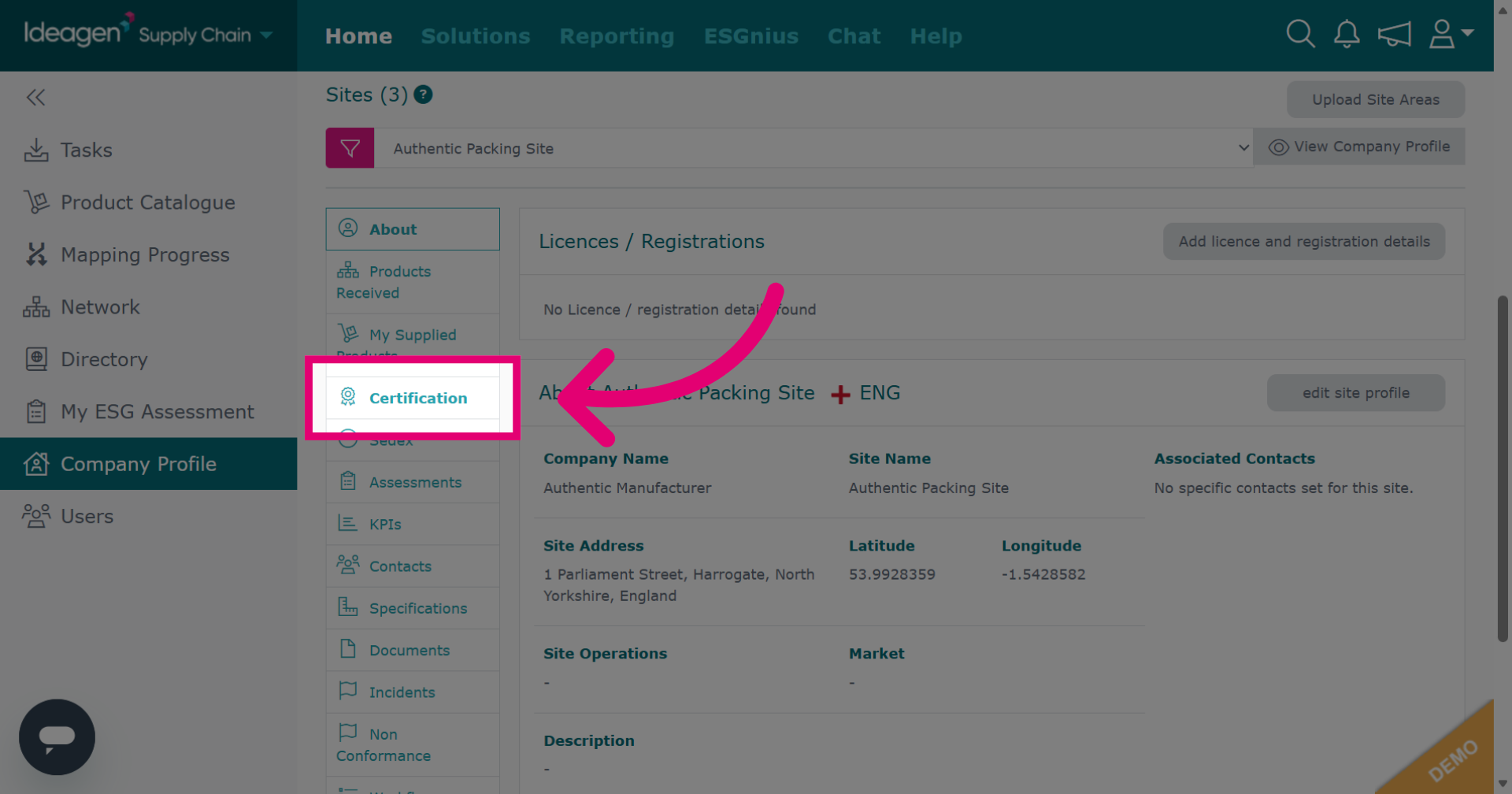Viewport: 1512px width, 794px height.
Task: Open My ESG Assessment in sidebar
Action: pos(148,411)
